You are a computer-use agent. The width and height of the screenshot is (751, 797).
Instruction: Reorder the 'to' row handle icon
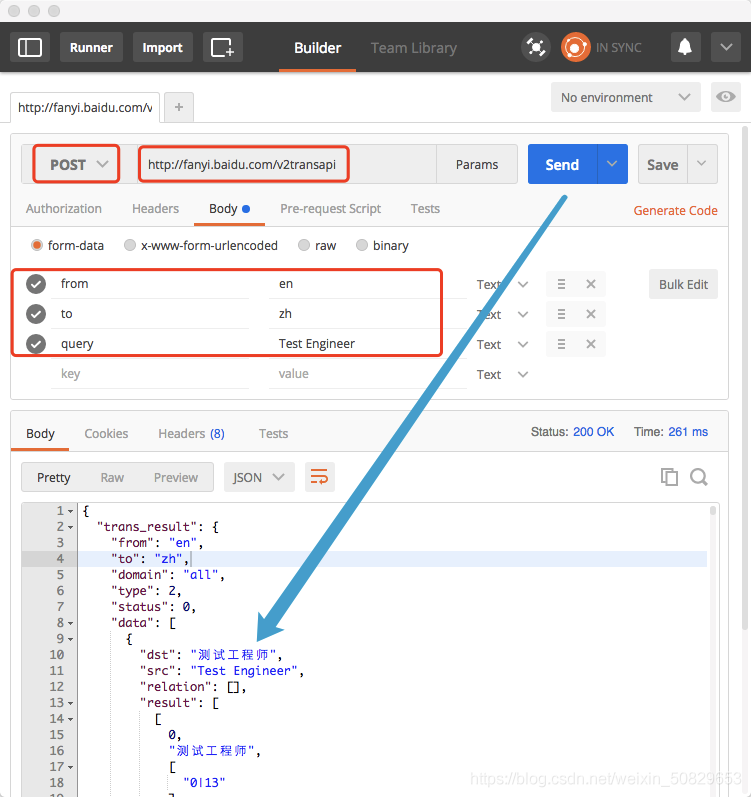(561, 314)
